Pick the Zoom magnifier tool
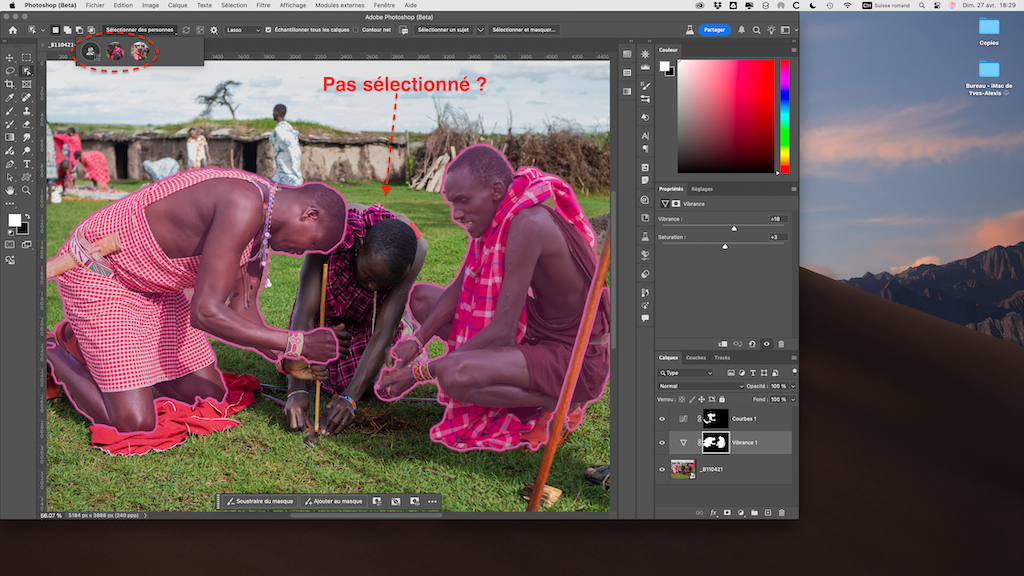Screen dimensions: 1024x576 pyautogui.click(x=26, y=189)
